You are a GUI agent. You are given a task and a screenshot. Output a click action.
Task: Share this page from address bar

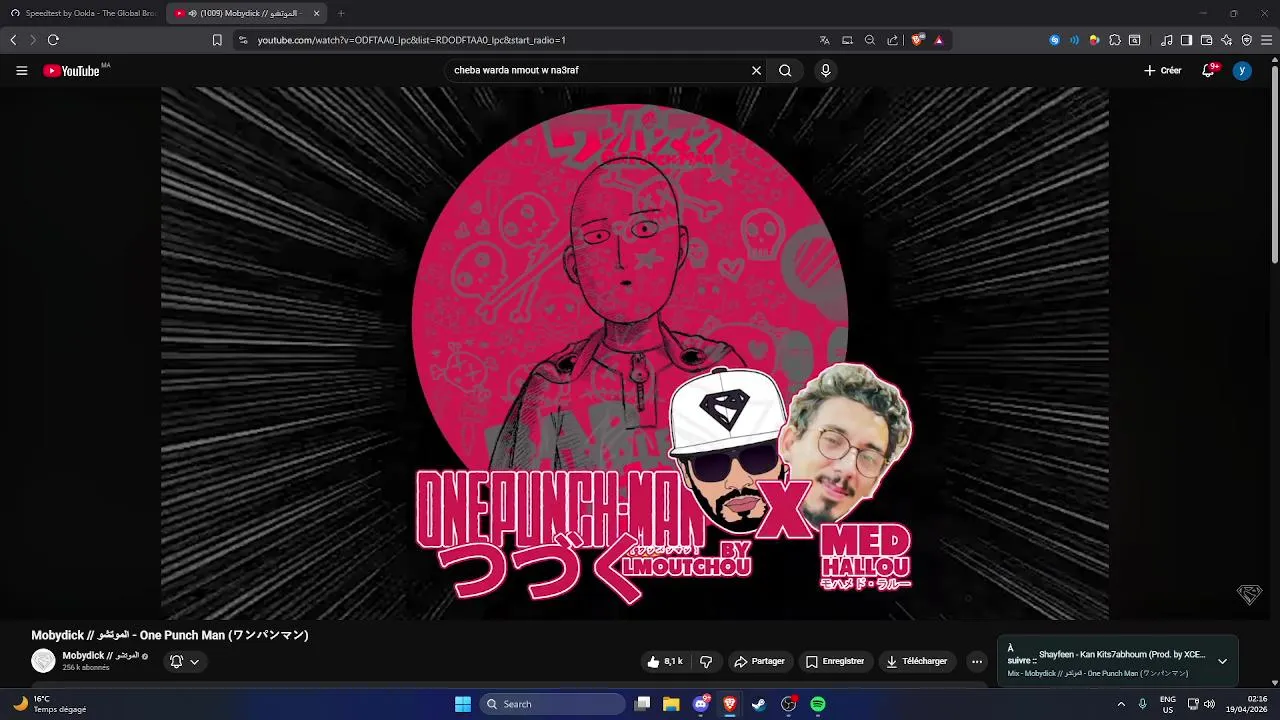click(x=892, y=40)
